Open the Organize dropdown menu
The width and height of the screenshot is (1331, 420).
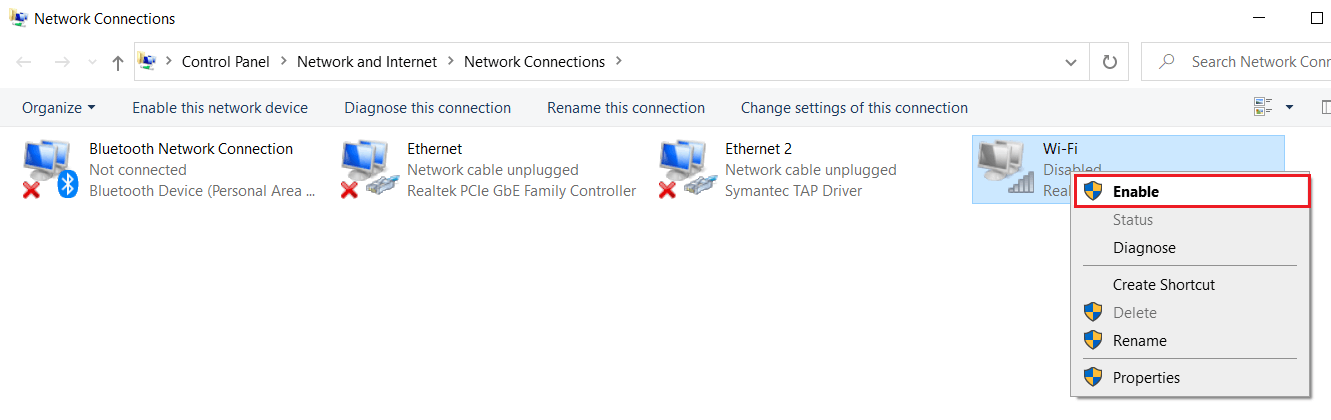(59, 108)
